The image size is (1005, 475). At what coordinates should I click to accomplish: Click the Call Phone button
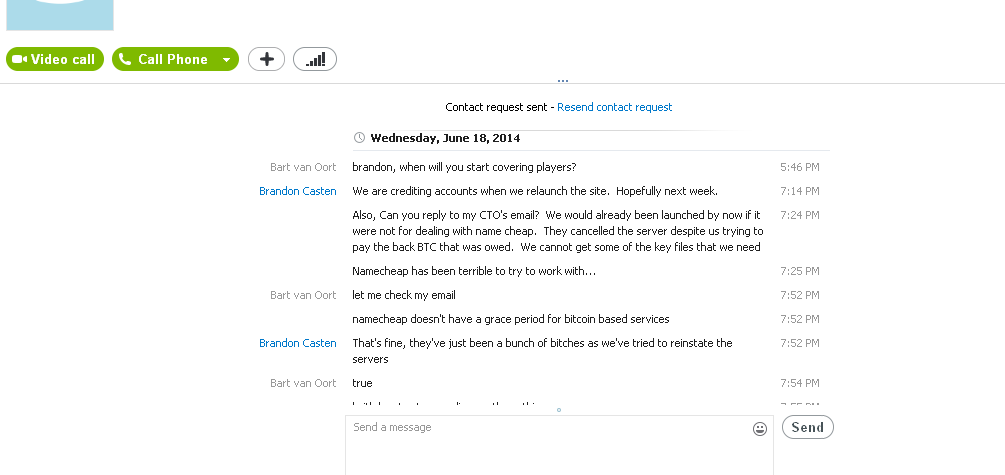coord(163,59)
